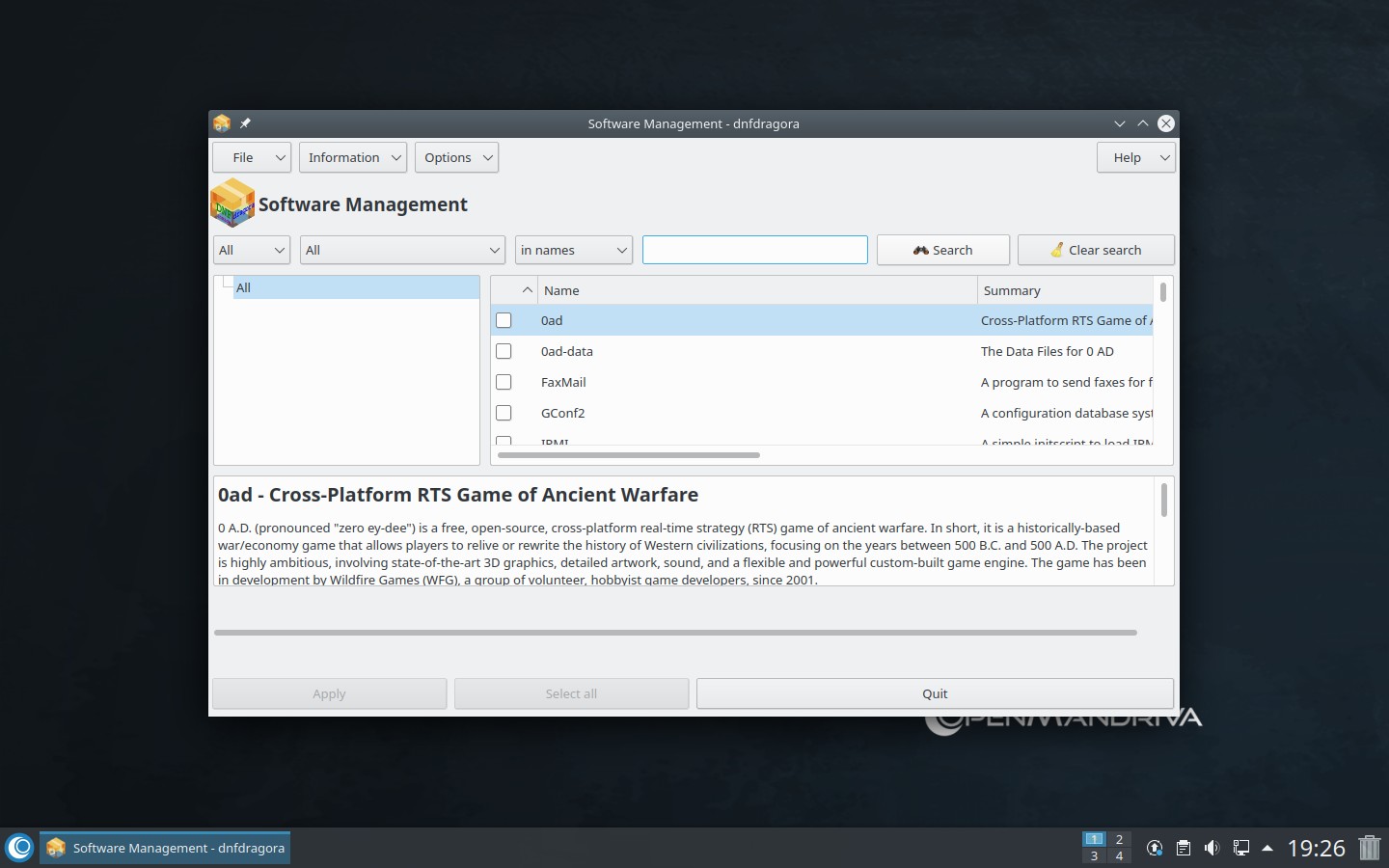1389x868 pixels.
Task: Click the volume speaker icon
Action: (1212, 848)
